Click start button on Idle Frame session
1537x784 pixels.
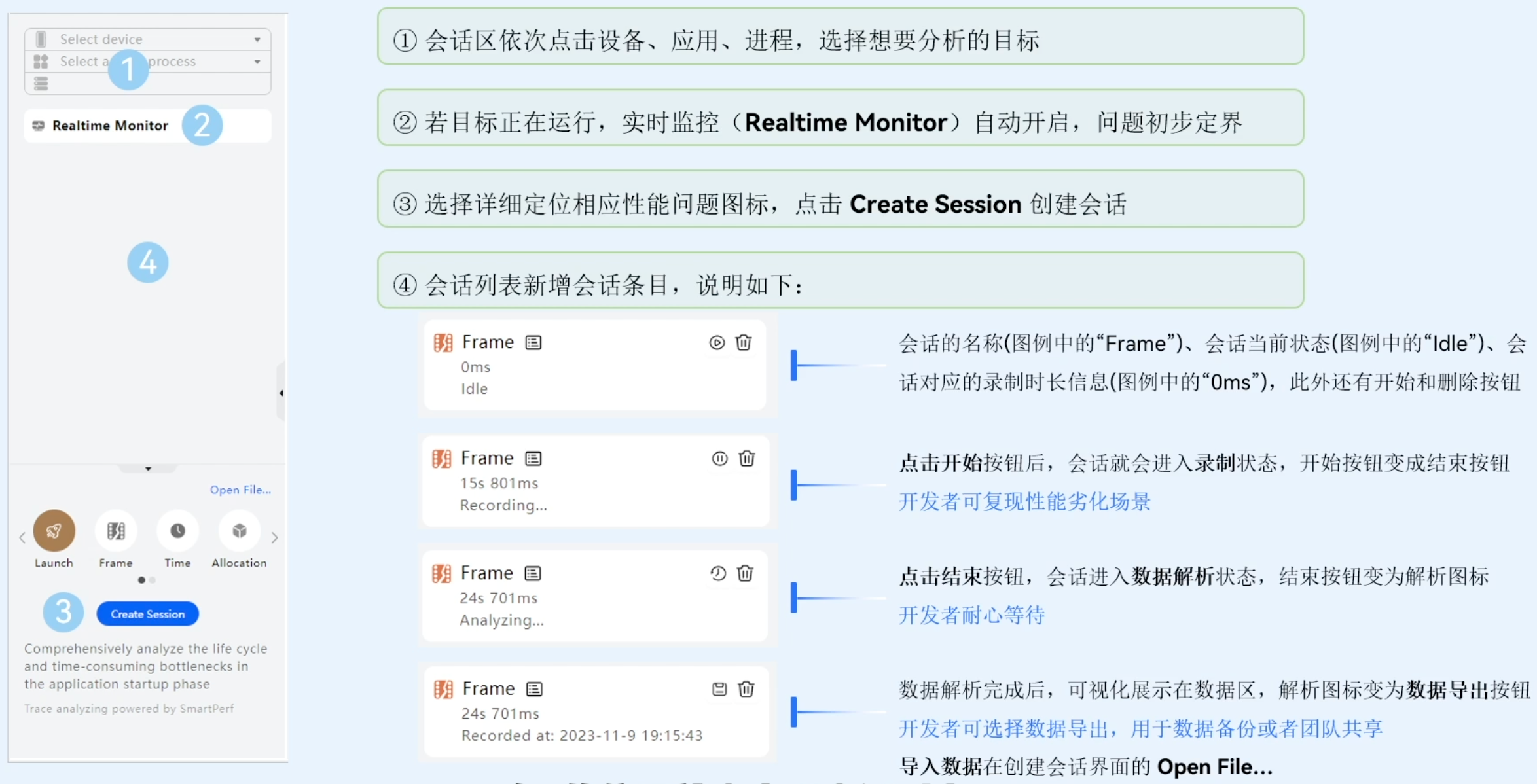tap(717, 343)
